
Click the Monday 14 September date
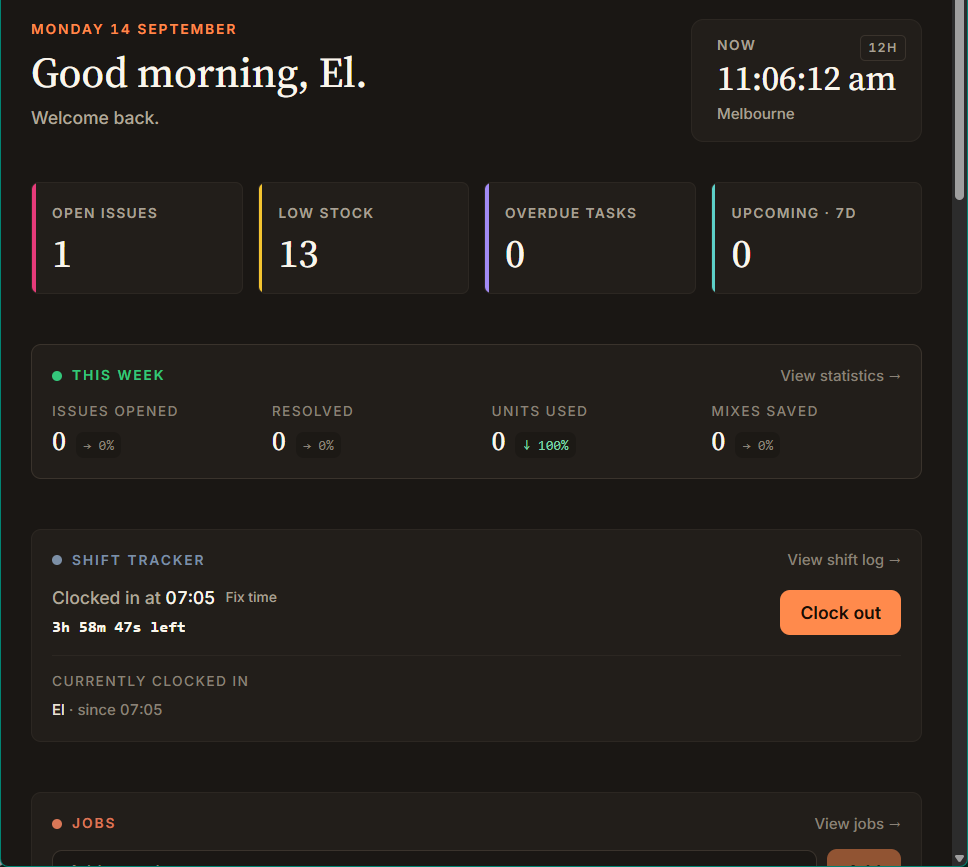[x=133, y=29]
